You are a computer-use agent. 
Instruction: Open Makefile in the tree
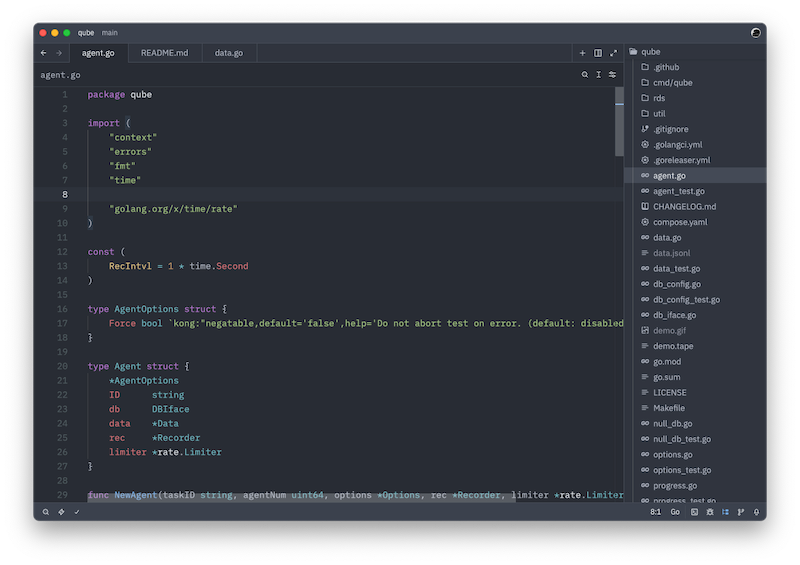[695, 408]
